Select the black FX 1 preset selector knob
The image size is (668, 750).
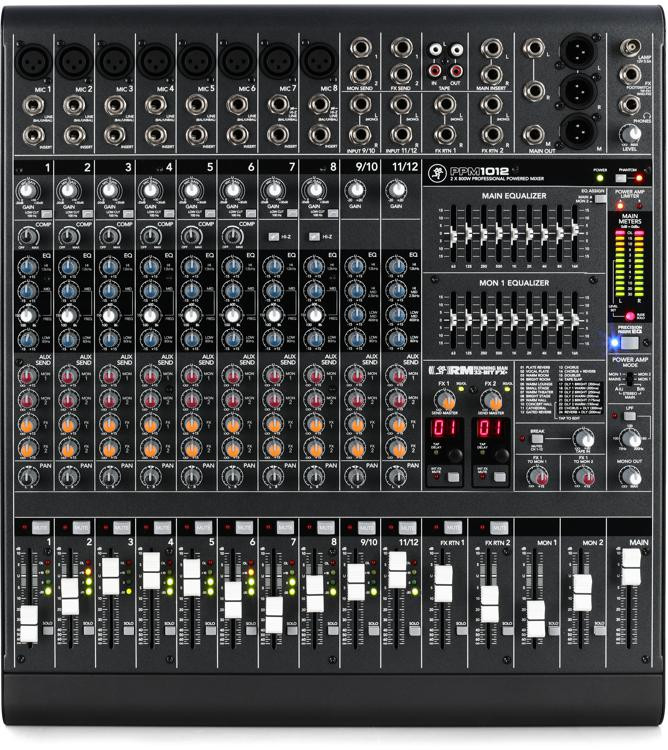pos(455,454)
